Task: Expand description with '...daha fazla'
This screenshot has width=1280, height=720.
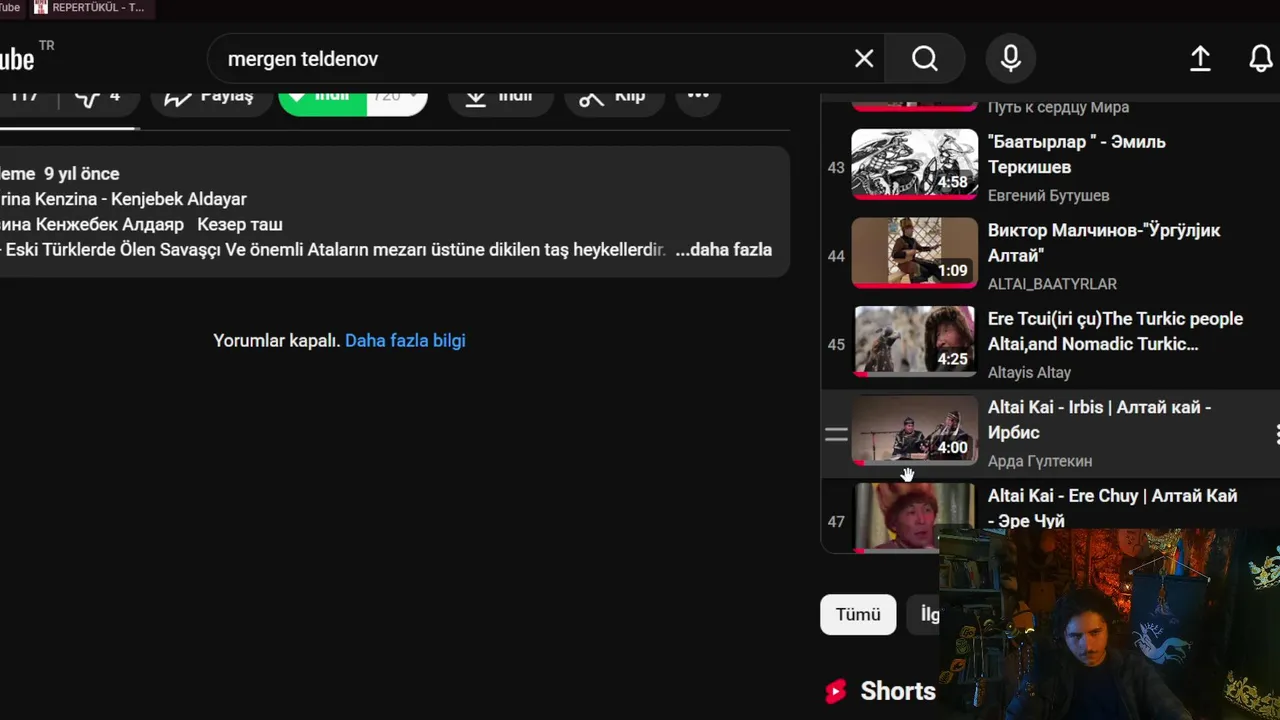Action: pyautogui.click(x=723, y=250)
